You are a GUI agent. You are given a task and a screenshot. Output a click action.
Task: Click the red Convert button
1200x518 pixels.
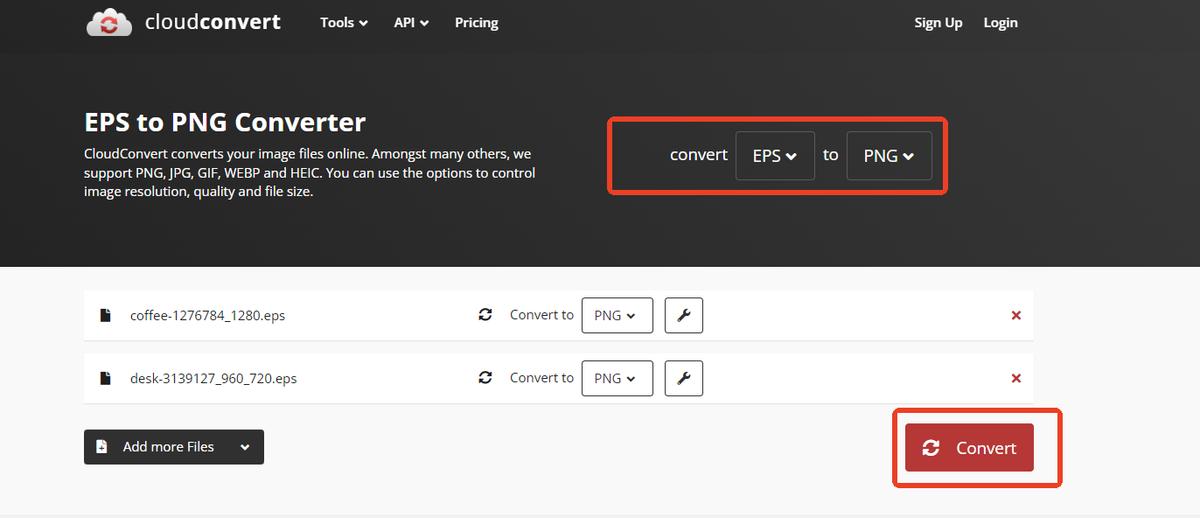tap(969, 448)
